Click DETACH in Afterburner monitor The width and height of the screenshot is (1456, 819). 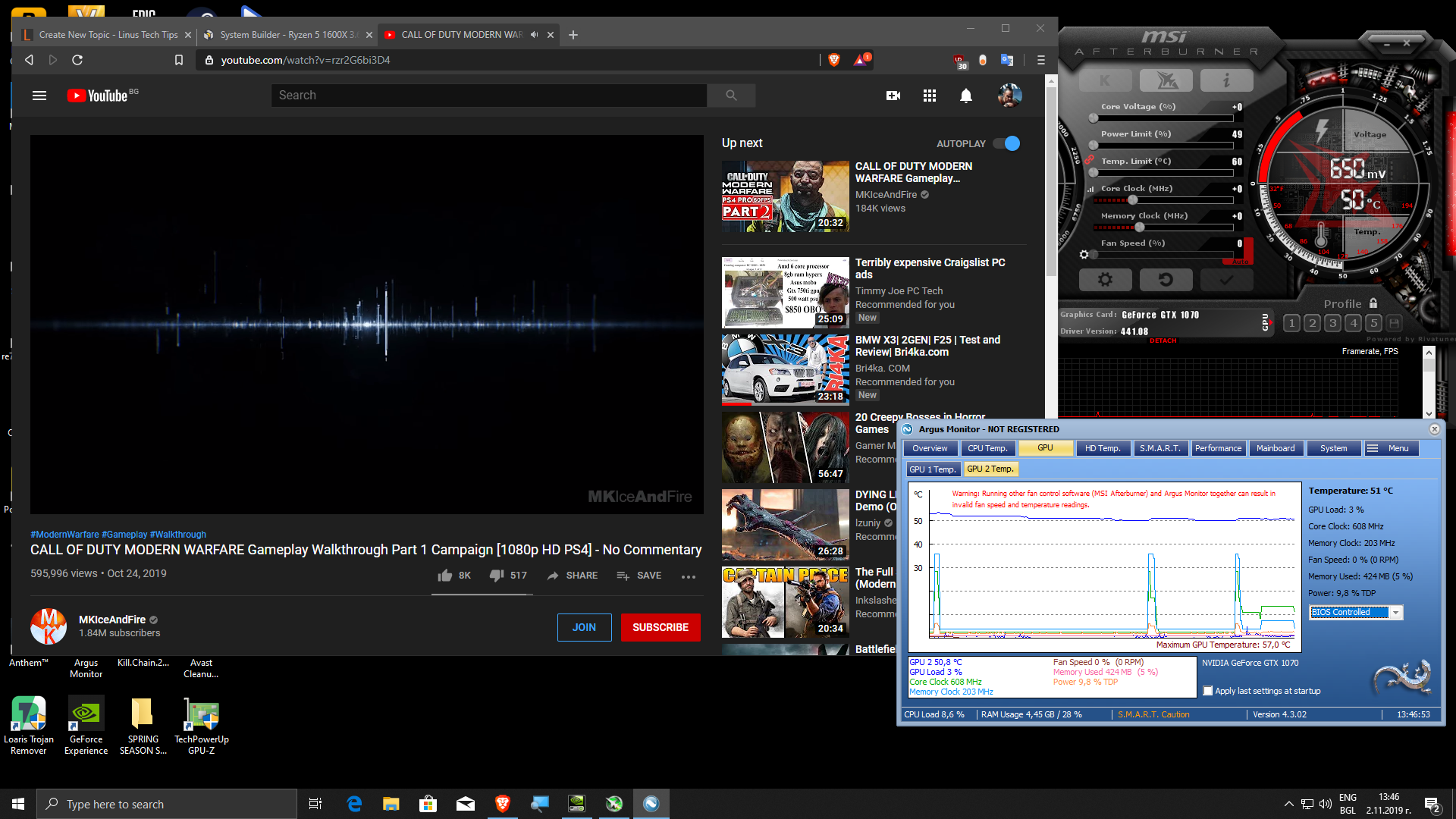click(x=1163, y=340)
